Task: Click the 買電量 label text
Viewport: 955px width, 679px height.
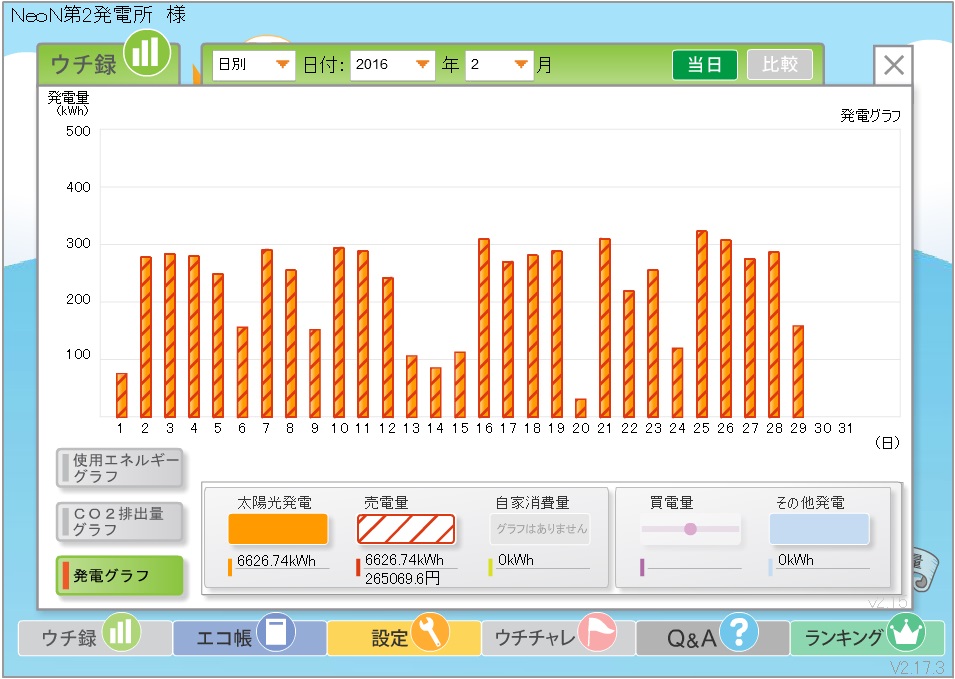Action: tap(671, 502)
